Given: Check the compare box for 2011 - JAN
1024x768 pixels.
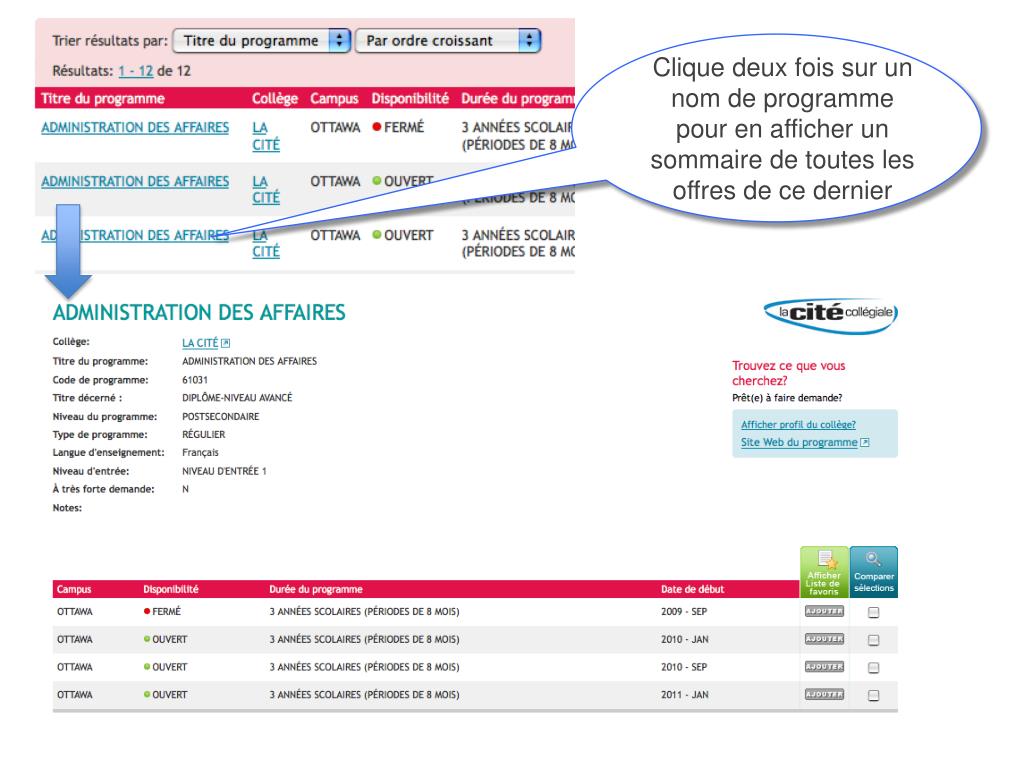Looking at the screenshot, I should [x=874, y=696].
